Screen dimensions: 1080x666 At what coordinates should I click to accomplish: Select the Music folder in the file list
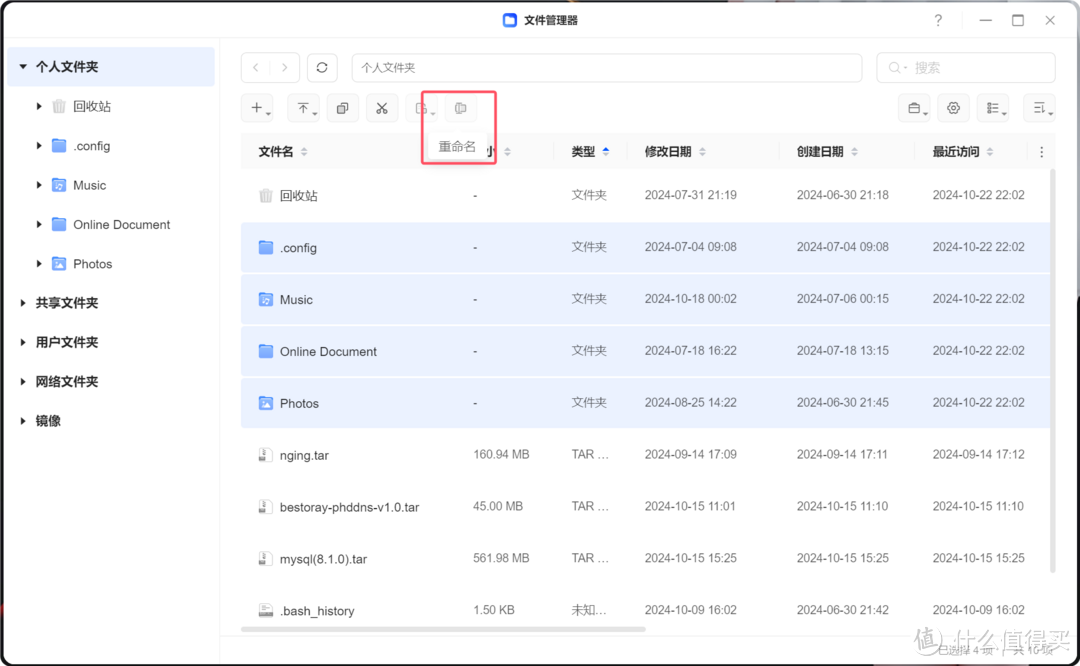297,298
